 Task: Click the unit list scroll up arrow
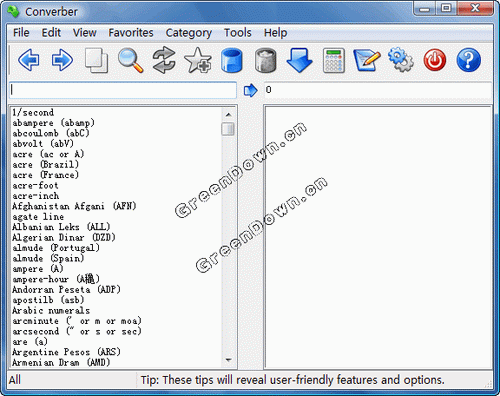228,115
